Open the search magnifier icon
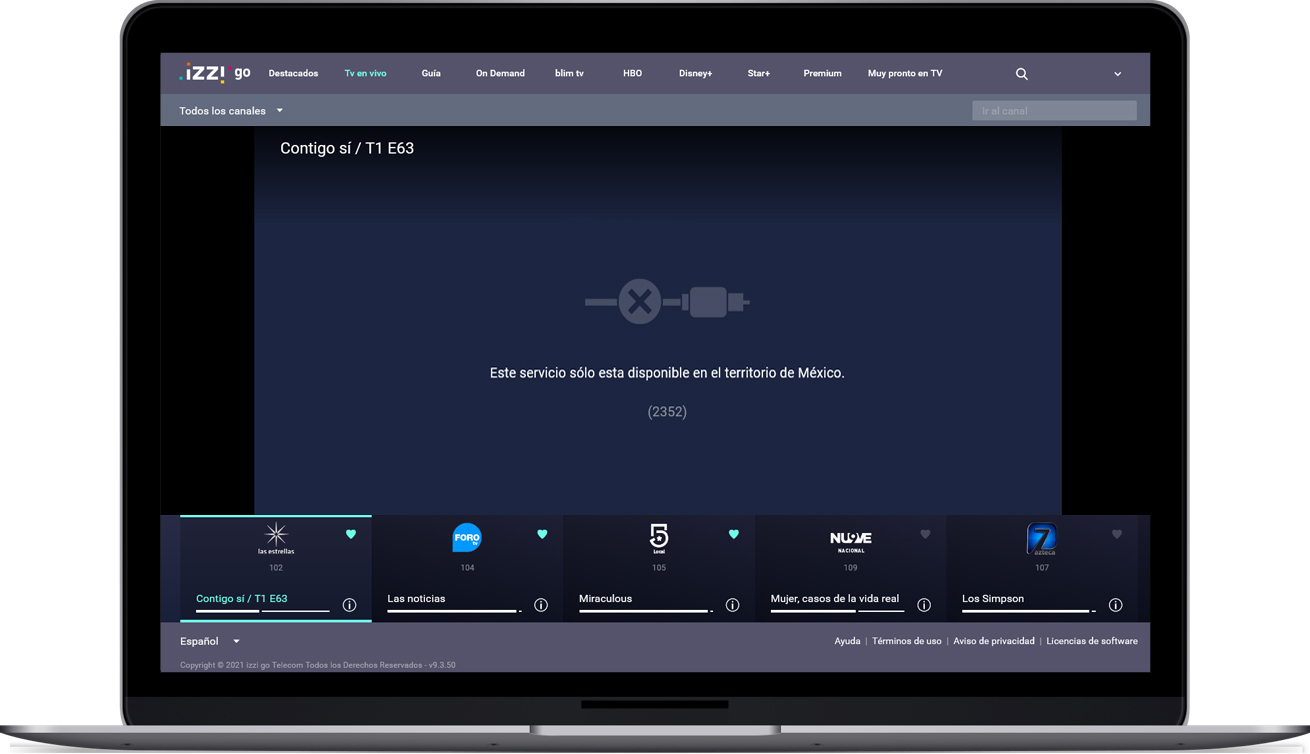 [1021, 74]
